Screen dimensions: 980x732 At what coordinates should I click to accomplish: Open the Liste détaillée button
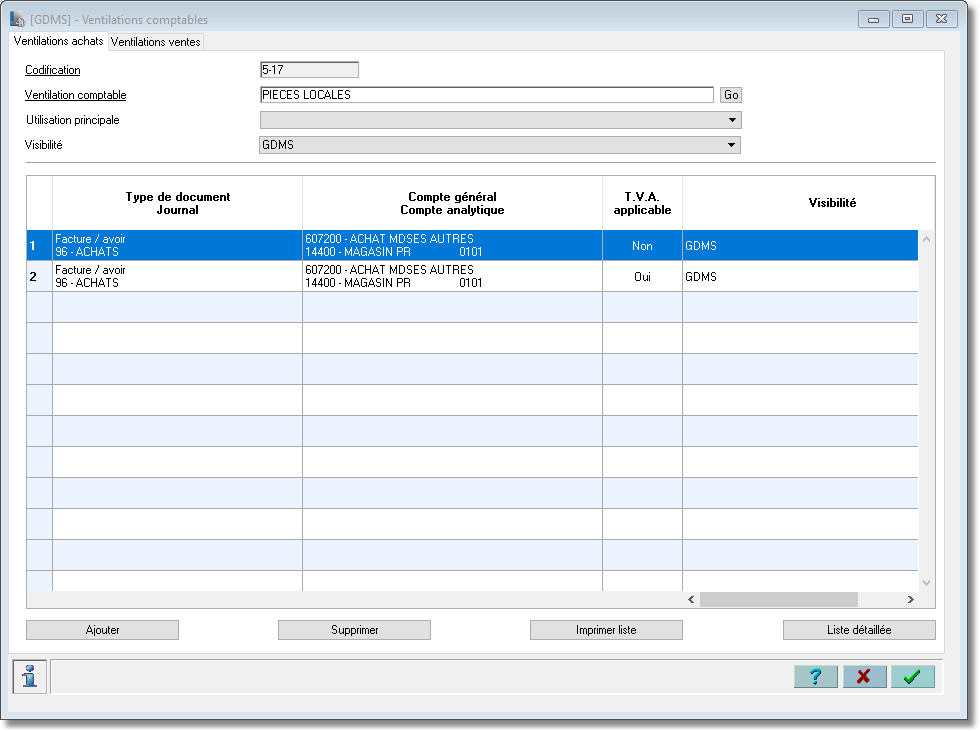click(x=859, y=630)
